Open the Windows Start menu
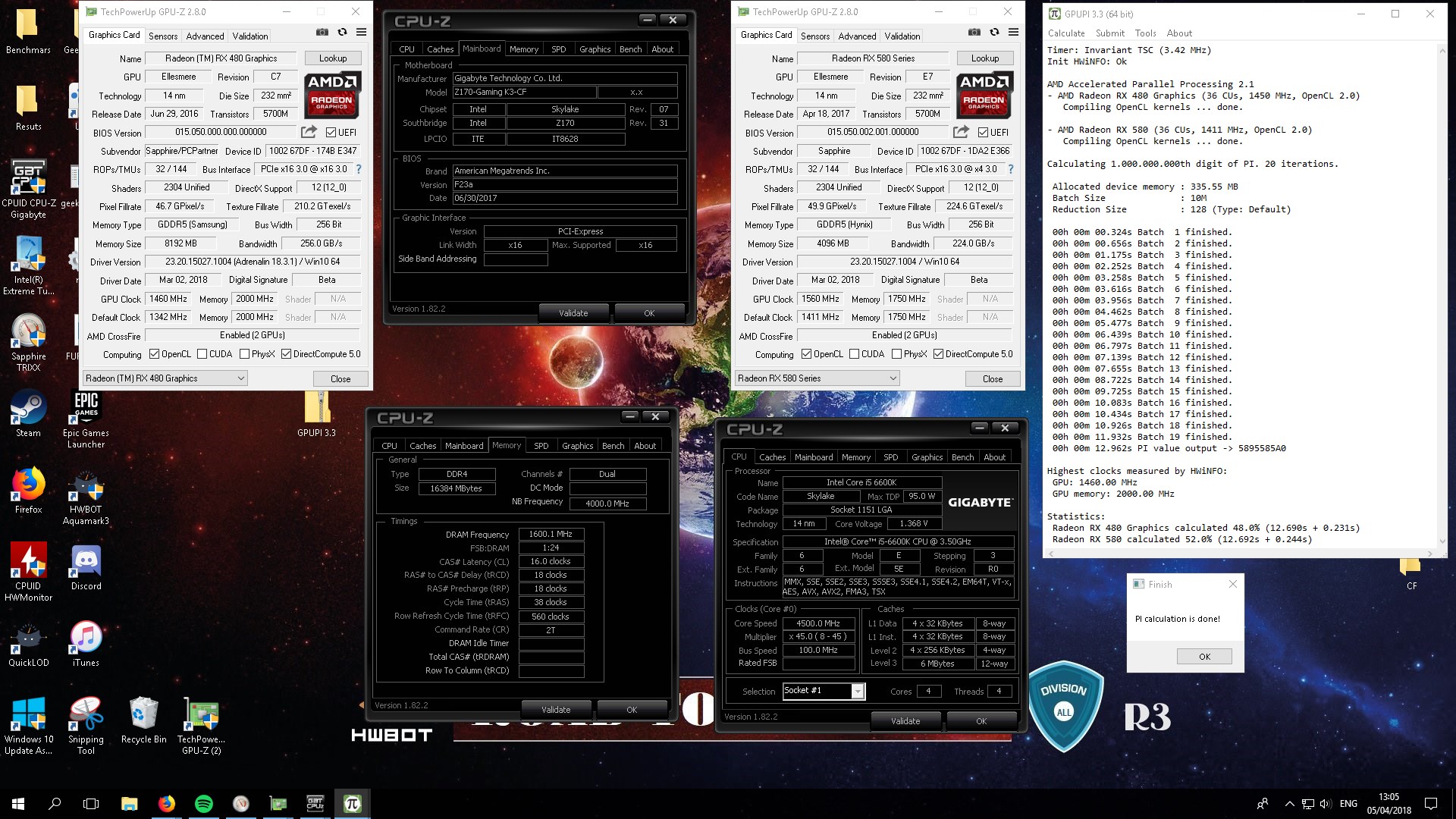The height and width of the screenshot is (819, 1456). tap(18, 804)
